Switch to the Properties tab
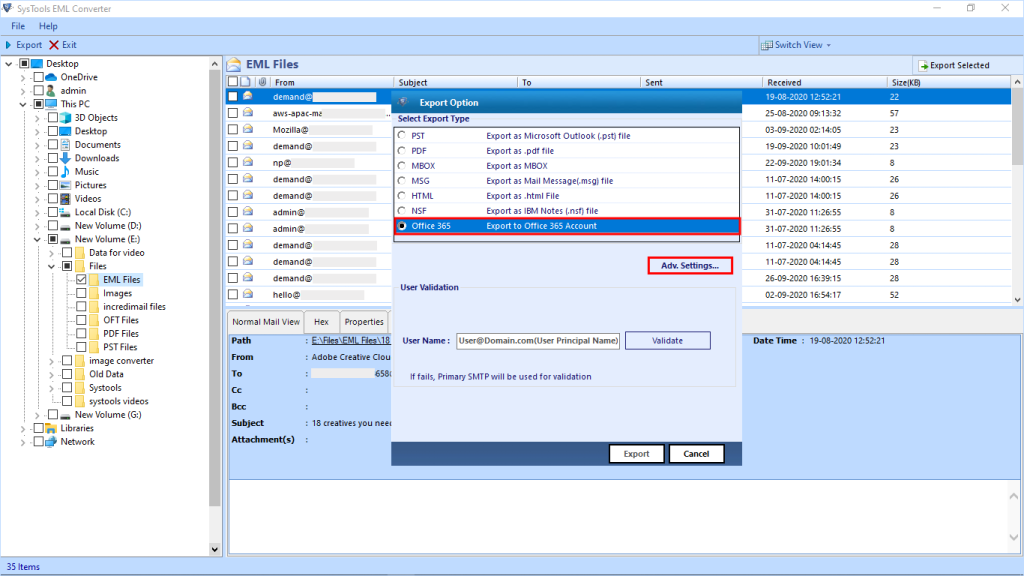 point(364,322)
